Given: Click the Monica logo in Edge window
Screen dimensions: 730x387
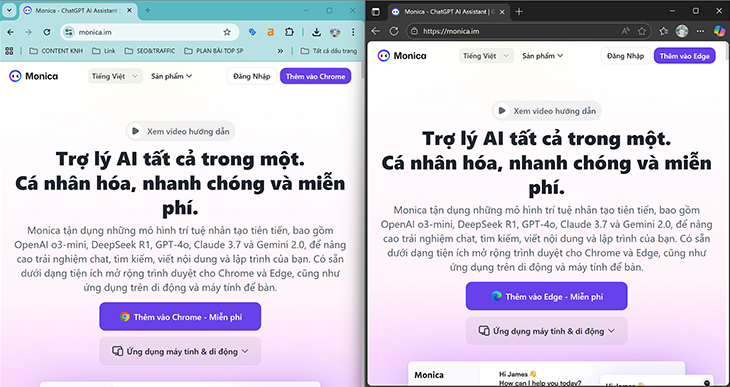Looking at the screenshot, I should pos(402,56).
